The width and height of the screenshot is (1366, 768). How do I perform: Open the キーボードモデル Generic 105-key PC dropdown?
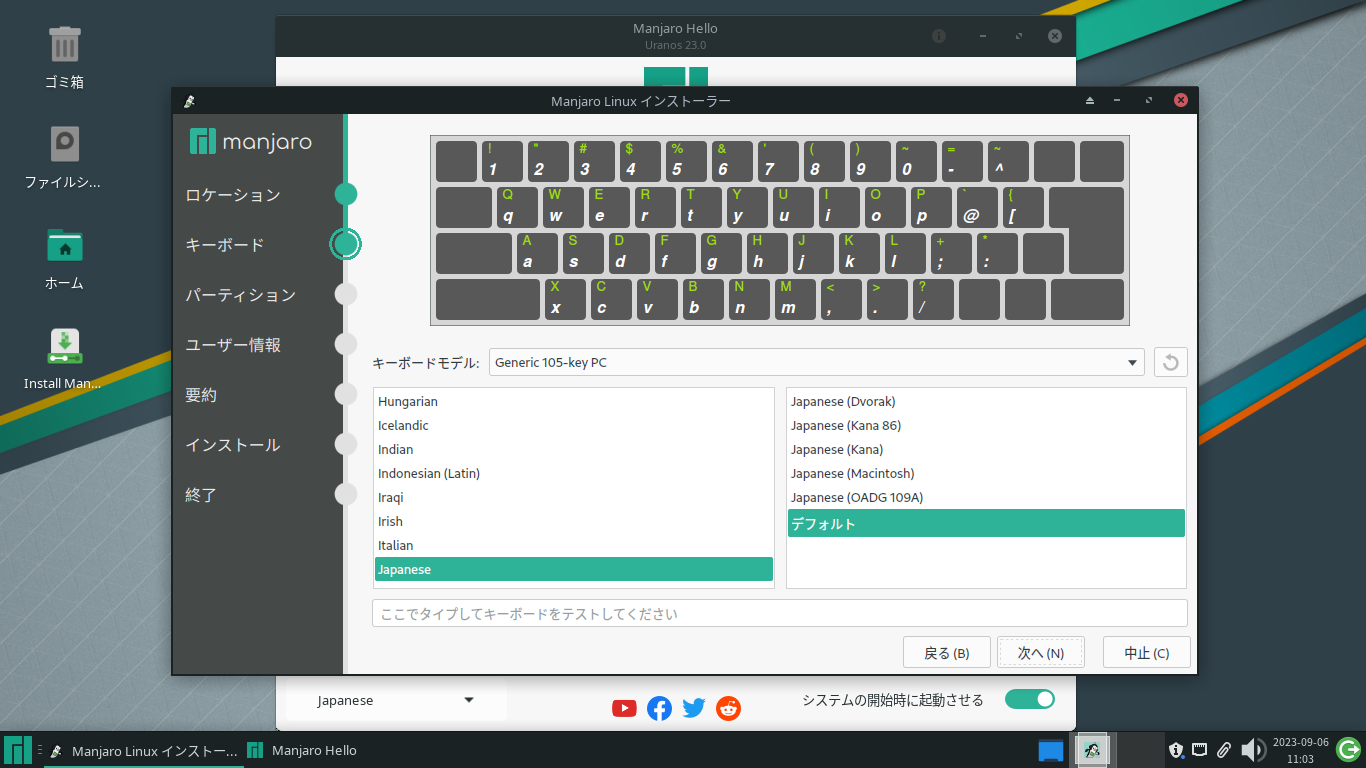click(817, 362)
